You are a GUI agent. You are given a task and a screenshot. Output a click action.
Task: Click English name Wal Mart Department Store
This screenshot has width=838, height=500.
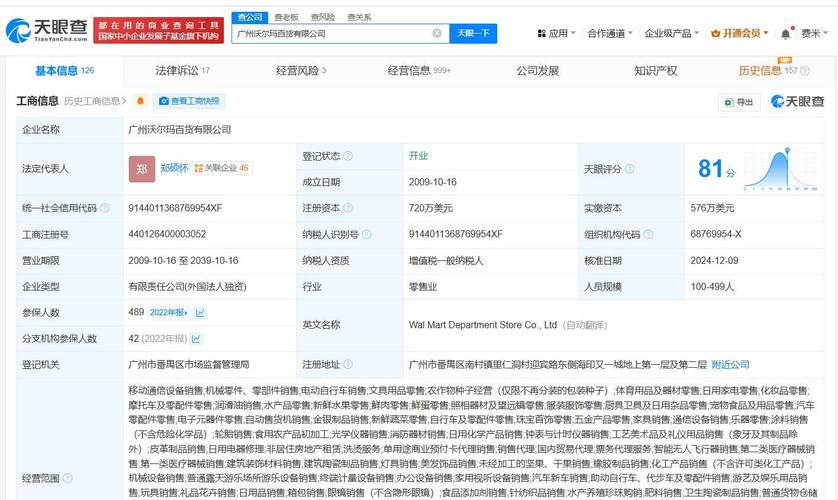483,325
